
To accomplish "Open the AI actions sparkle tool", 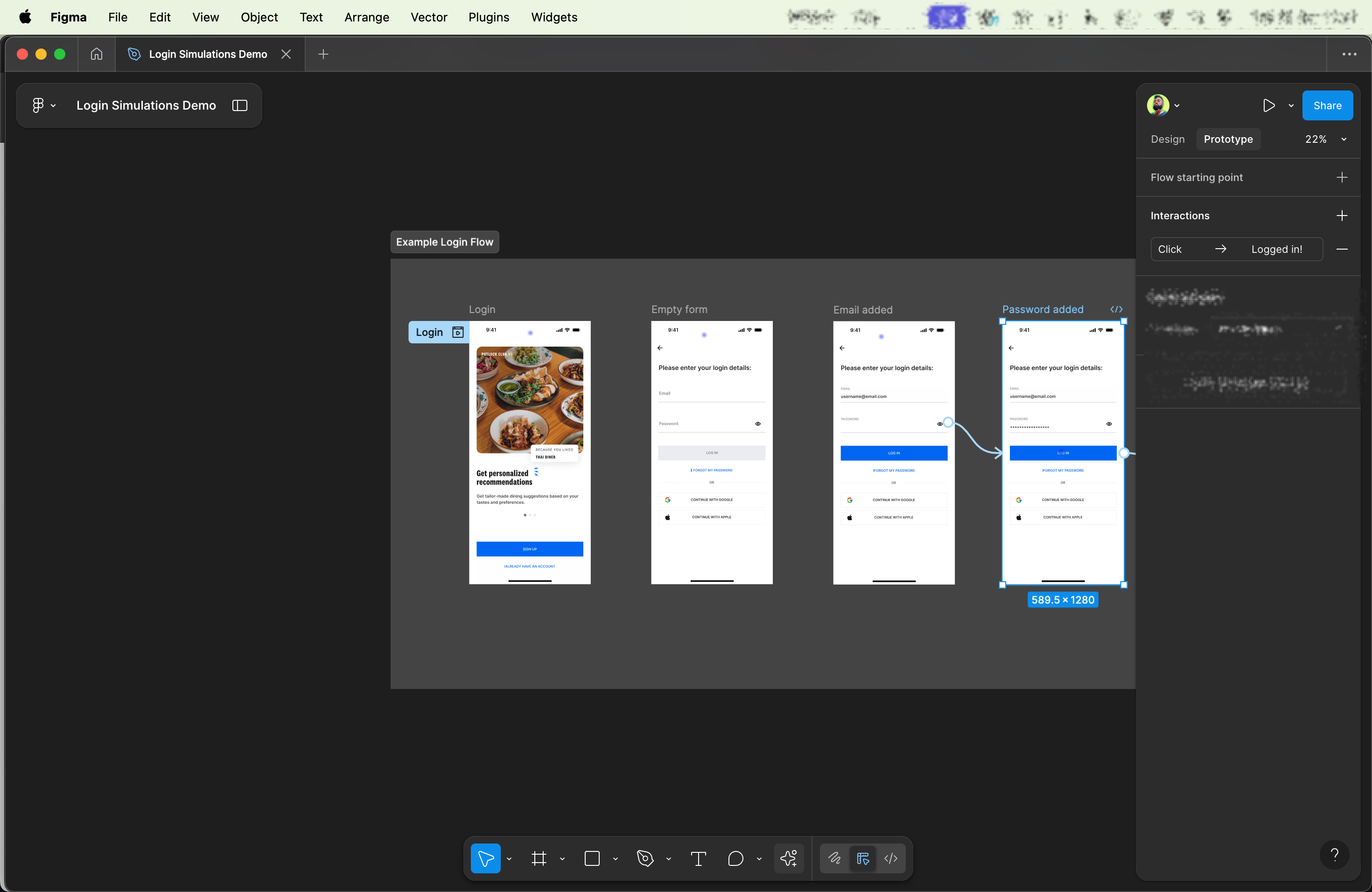I will pos(789,858).
